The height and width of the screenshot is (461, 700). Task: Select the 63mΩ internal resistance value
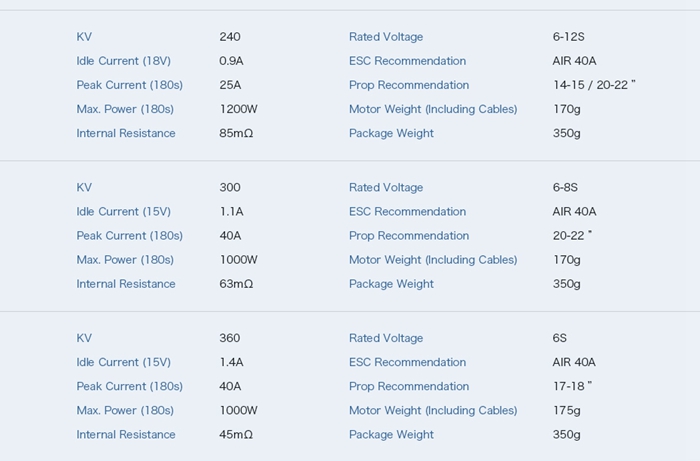(x=236, y=284)
